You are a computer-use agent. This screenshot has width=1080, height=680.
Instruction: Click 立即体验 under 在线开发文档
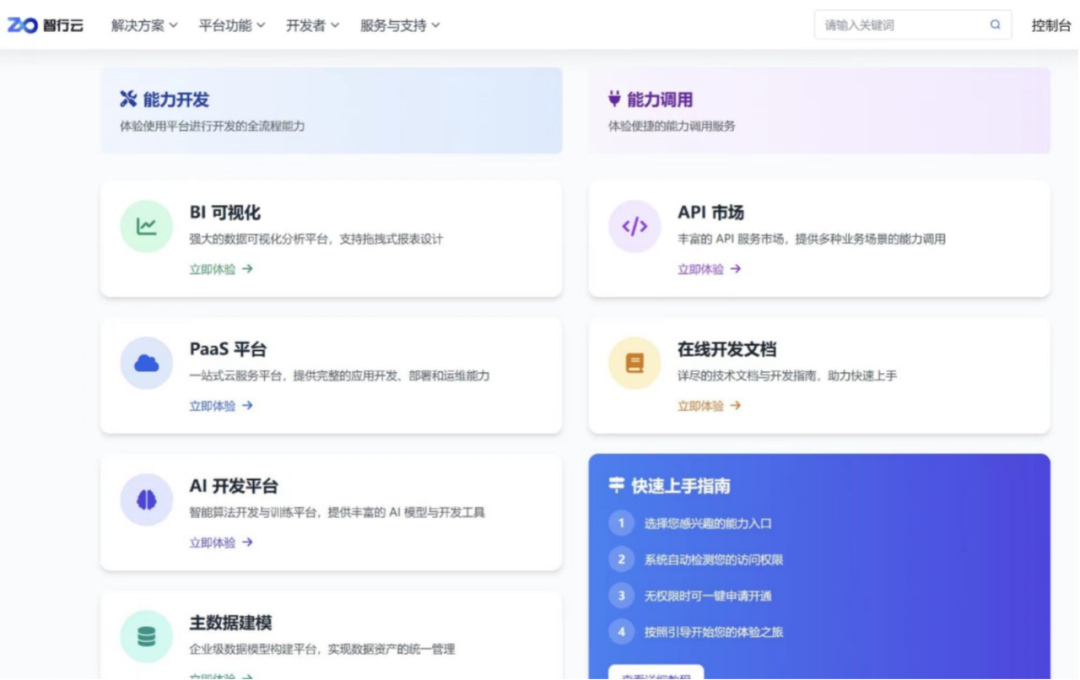(x=700, y=406)
